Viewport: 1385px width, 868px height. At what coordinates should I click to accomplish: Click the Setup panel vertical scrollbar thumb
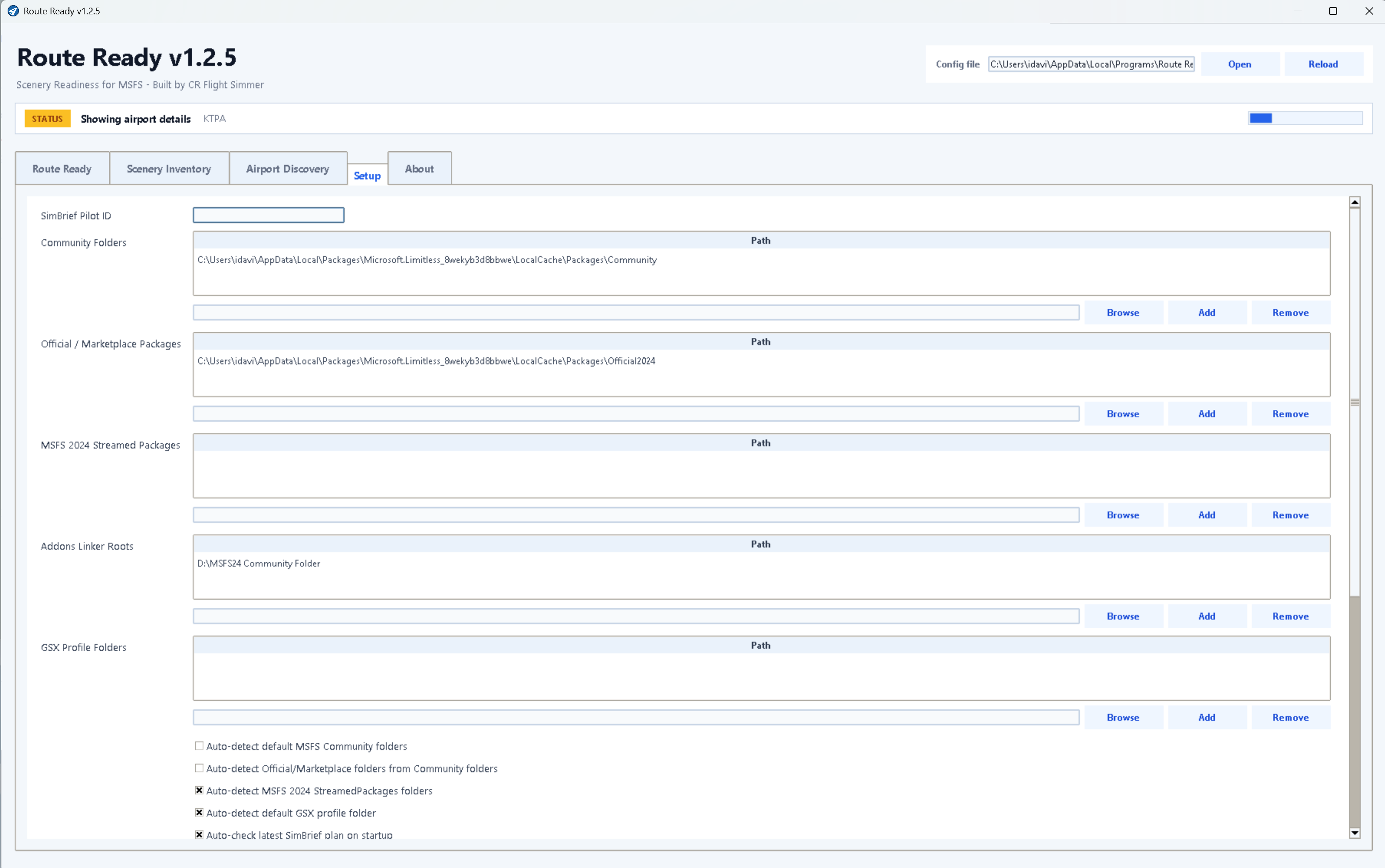point(1354,402)
